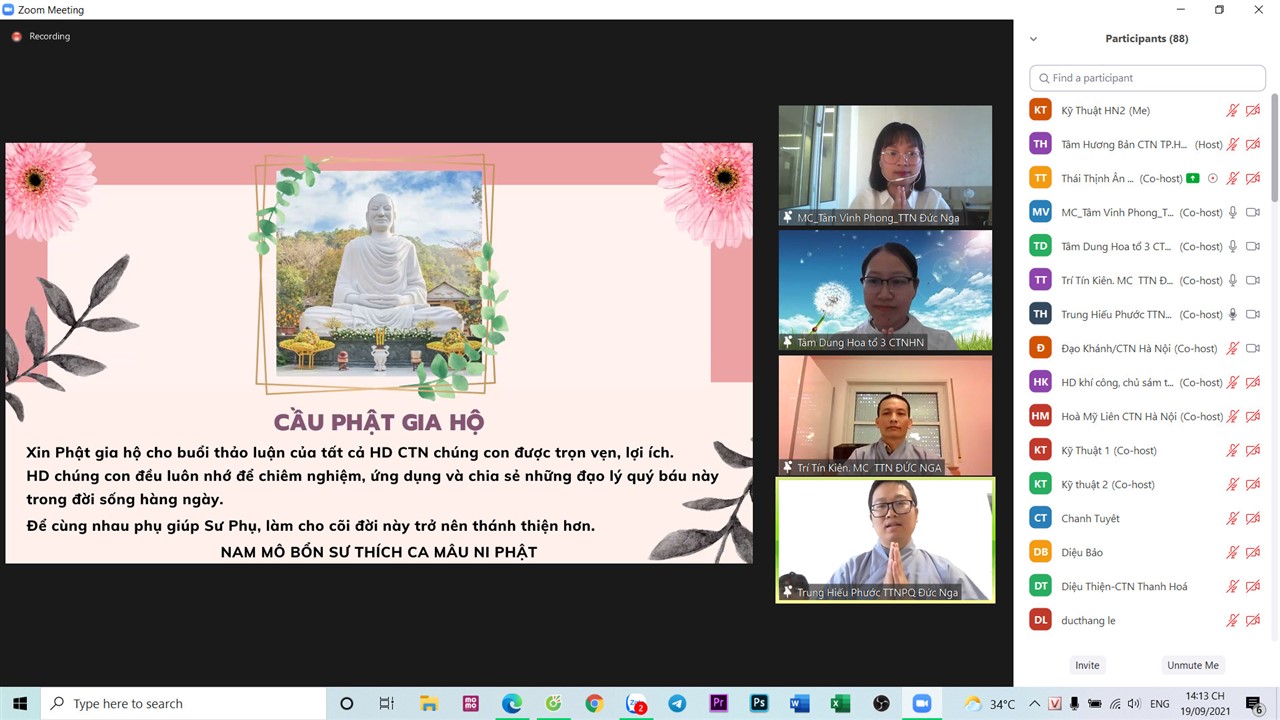Click the DL avatar of ducthang le
Screen dimensions: 1280x720
[x=1041, y=621]
